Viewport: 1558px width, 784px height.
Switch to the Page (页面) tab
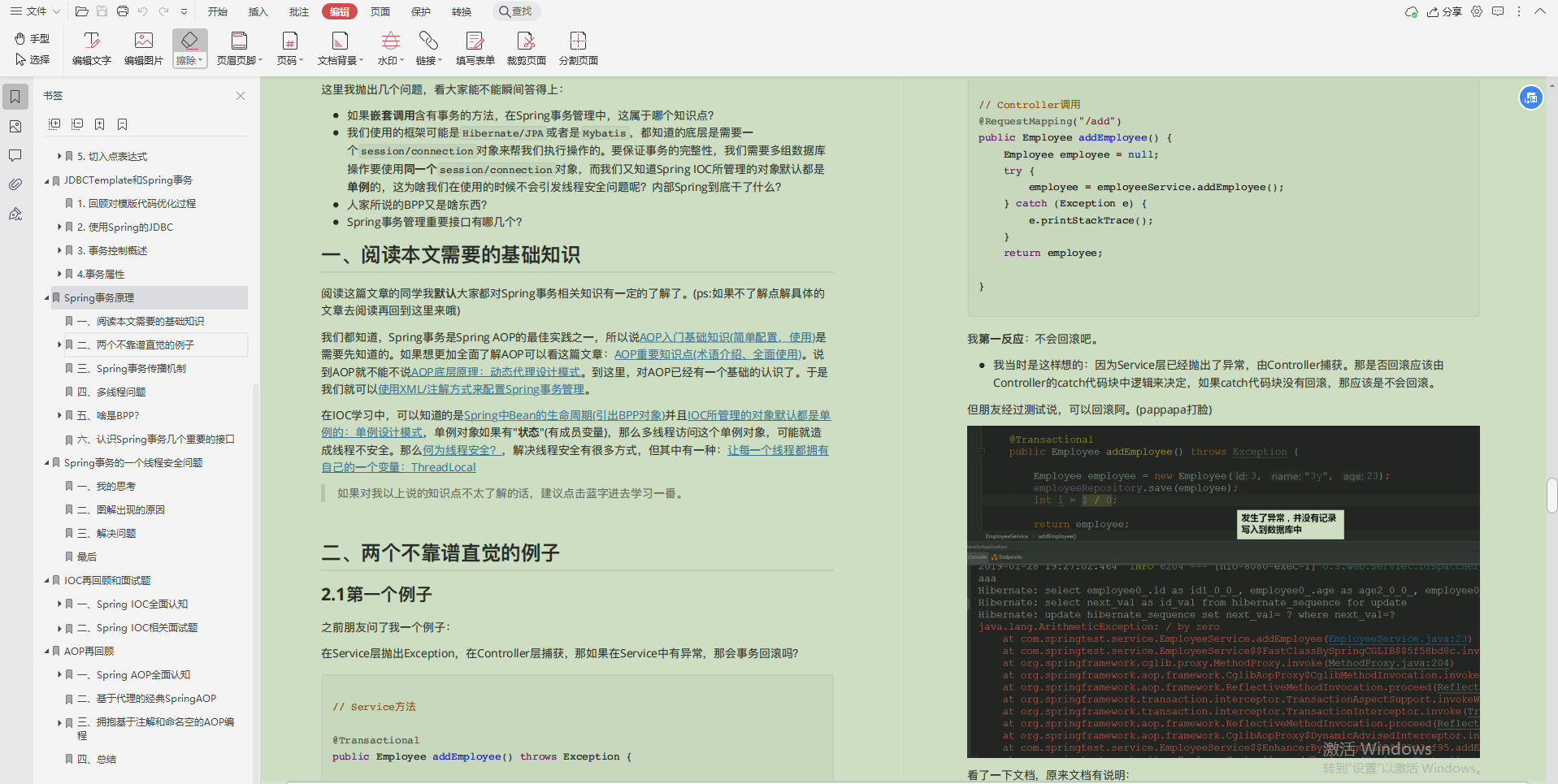tap(380, 11)
